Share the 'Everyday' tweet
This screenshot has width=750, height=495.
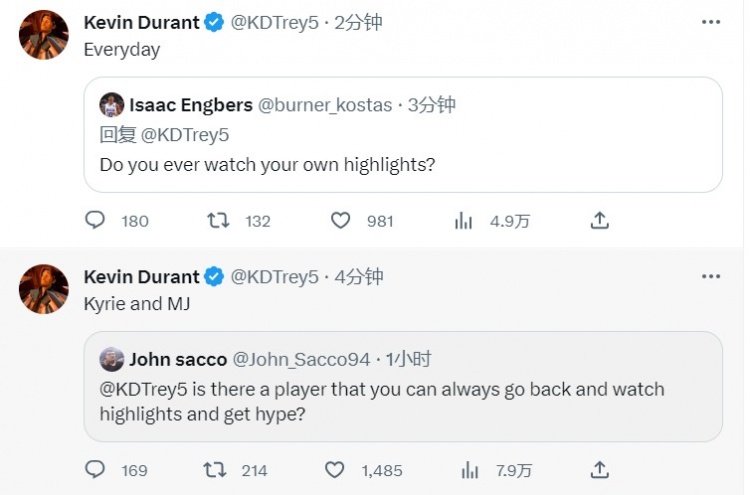click(x=599, y=220)
